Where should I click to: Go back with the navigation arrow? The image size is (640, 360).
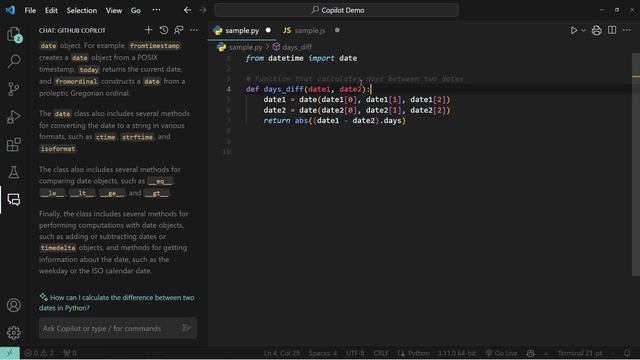point(187,10)
